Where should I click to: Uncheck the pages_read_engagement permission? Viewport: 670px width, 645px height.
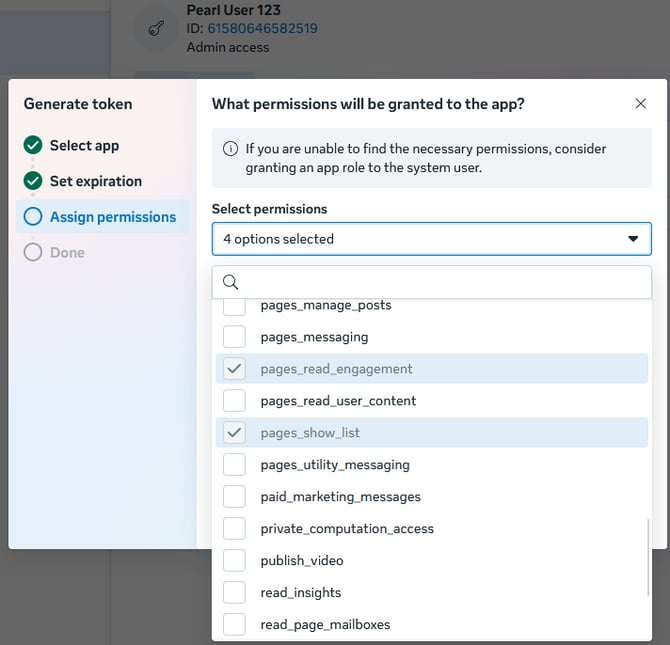234,369
